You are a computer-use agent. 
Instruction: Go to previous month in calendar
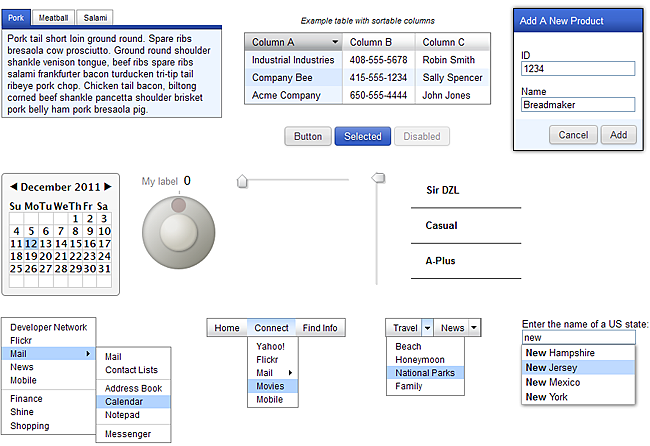(14, 187)
